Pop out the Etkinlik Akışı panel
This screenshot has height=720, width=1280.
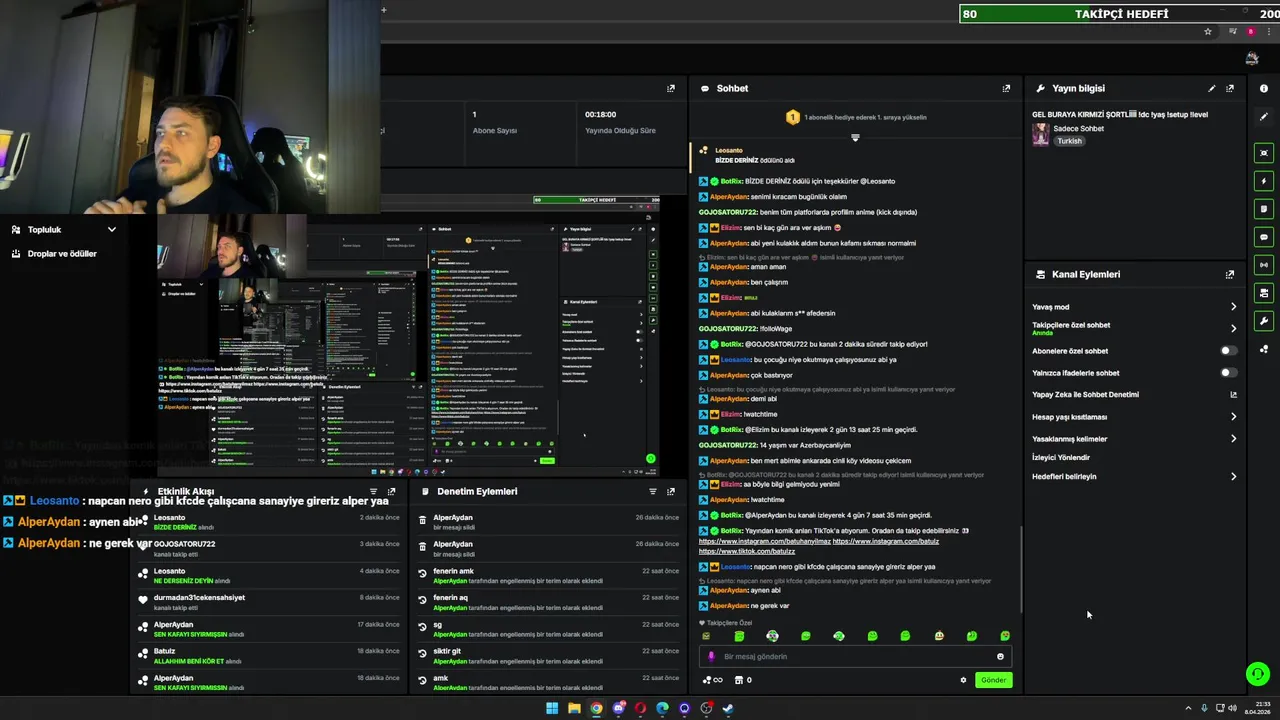[x=392, y=491]
